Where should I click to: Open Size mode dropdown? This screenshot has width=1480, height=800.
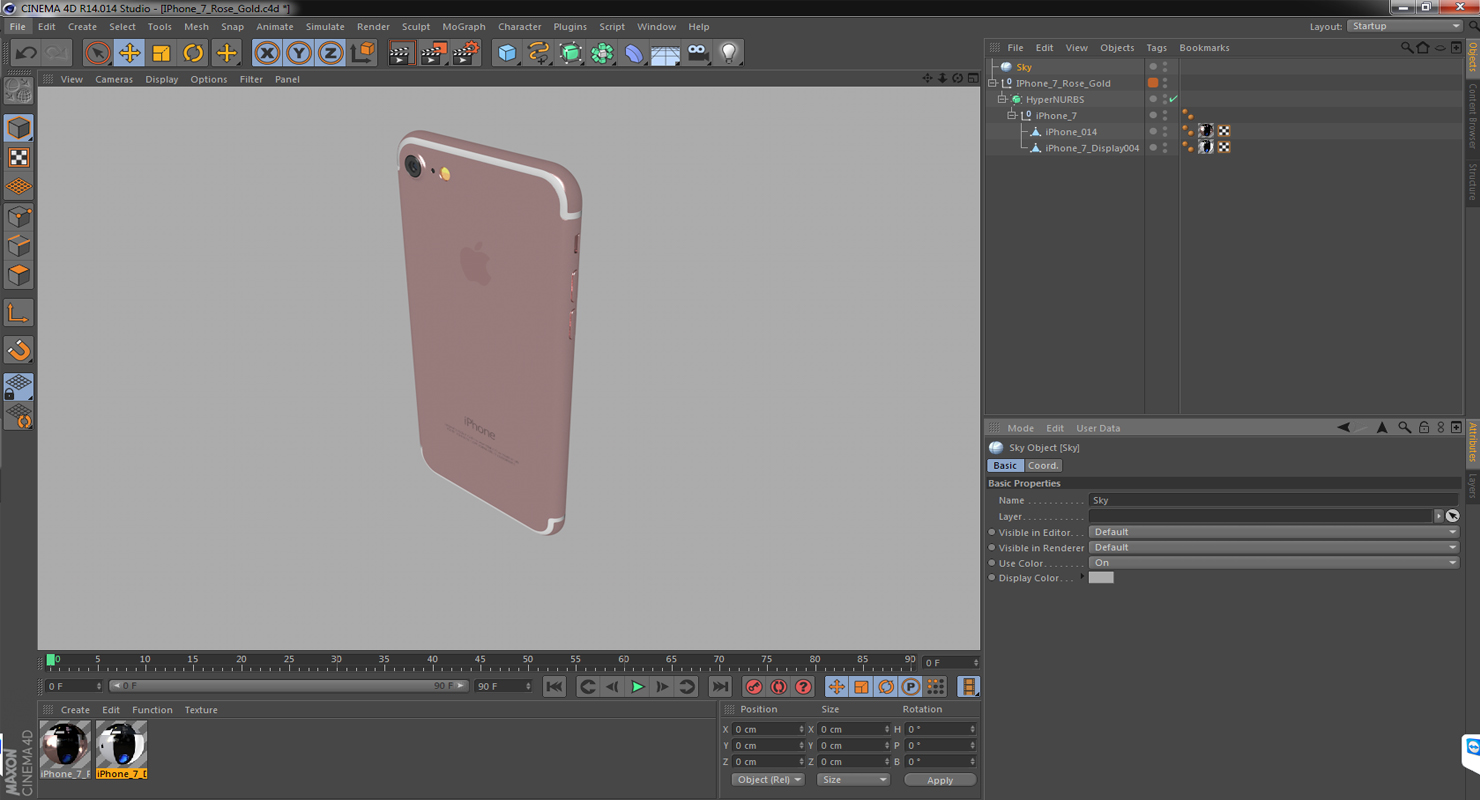tap(853, 780)
